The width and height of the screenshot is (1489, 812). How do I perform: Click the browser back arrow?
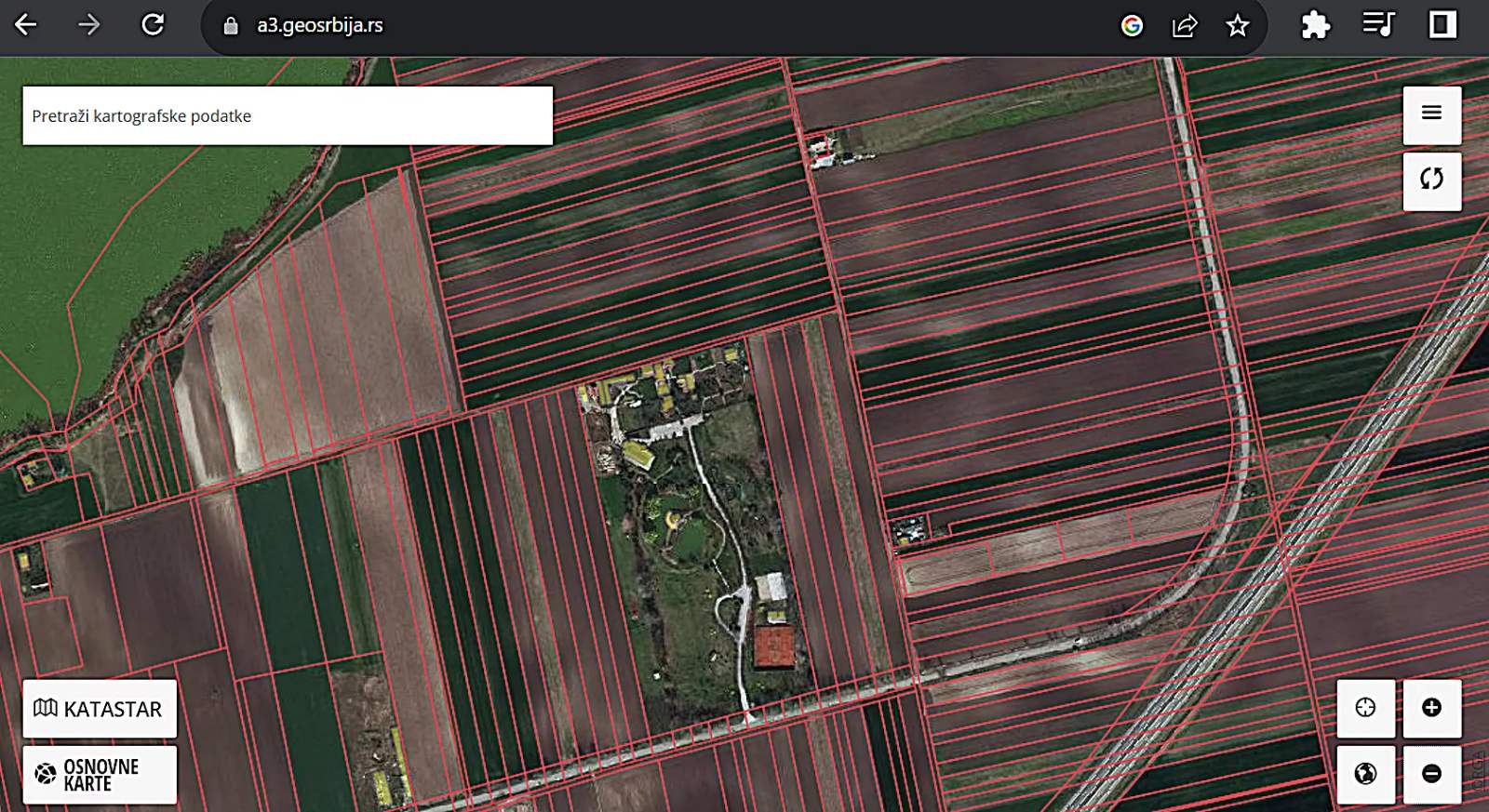[x=26, y=25]
